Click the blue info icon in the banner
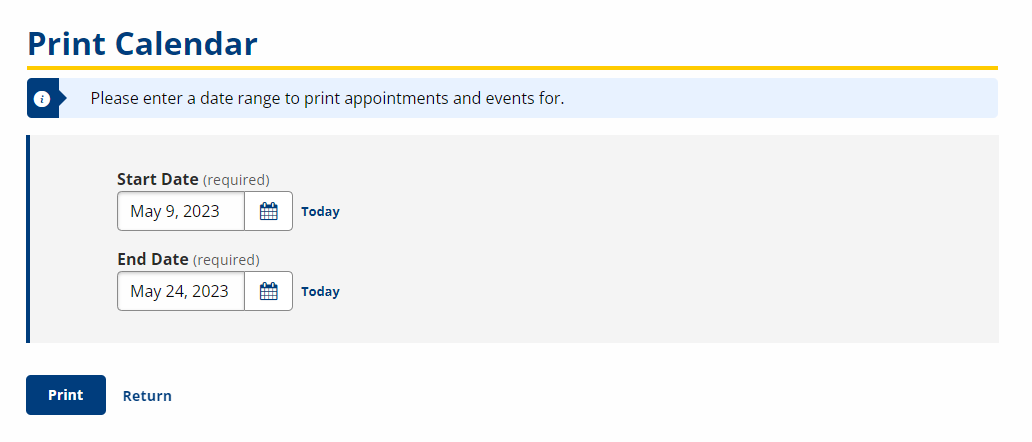This screenshot has width=1032, height=442. (42, 99)
